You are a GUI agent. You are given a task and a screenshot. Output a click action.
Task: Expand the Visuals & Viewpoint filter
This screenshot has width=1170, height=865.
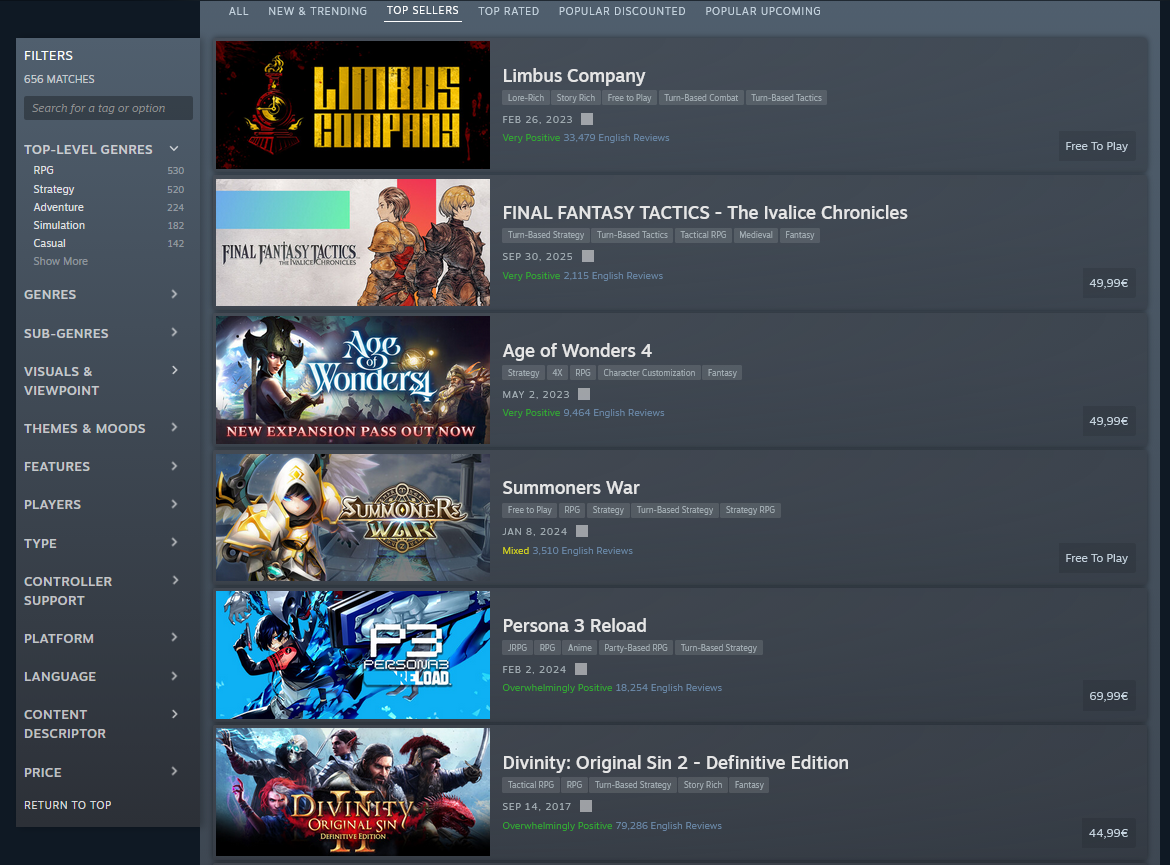174,370
